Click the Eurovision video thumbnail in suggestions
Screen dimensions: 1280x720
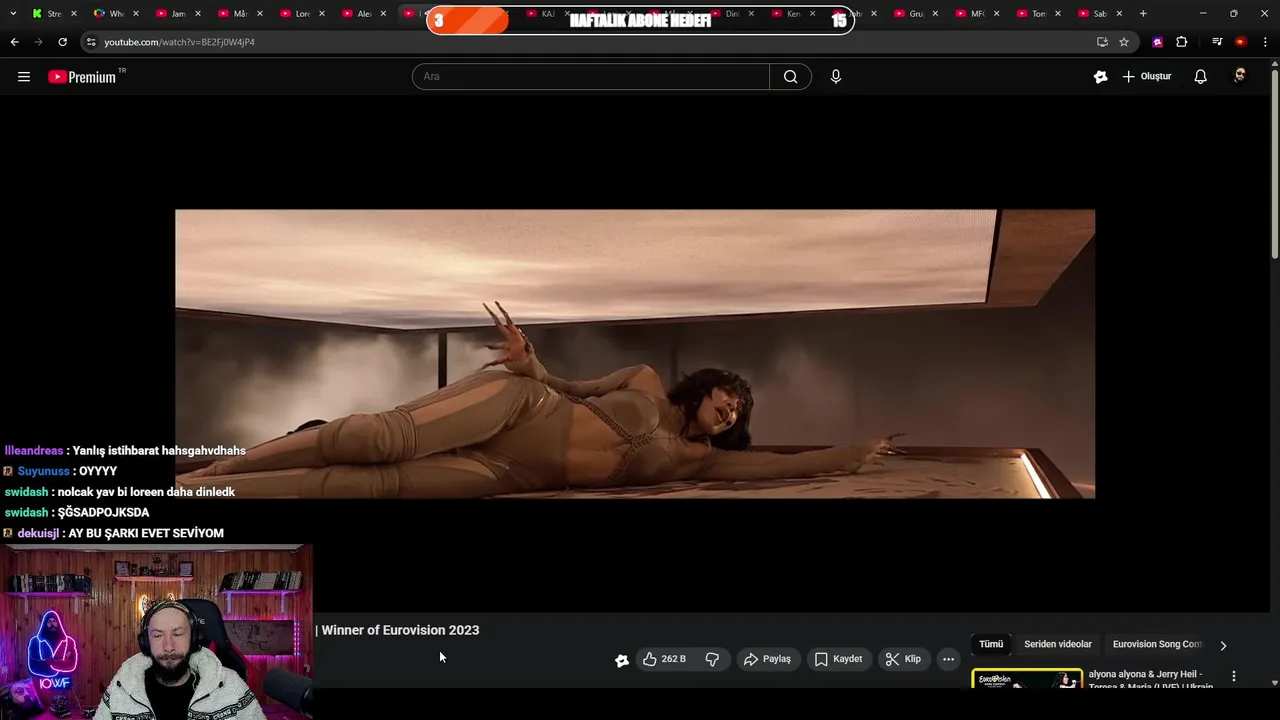coord(1027,679)
